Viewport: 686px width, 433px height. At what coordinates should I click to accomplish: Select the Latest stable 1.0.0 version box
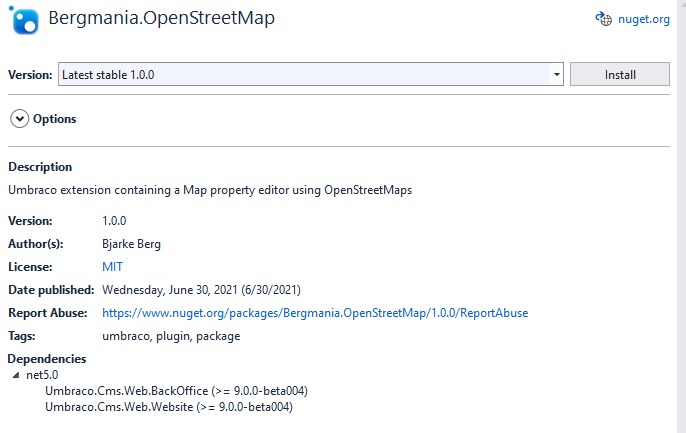(311, 74)
